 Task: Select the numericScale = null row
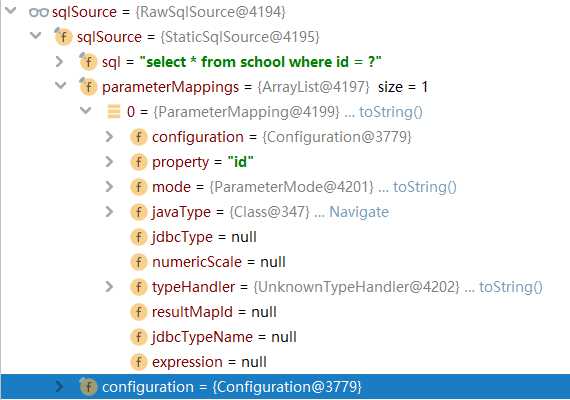pyautogui.click(x=285, y=262)
